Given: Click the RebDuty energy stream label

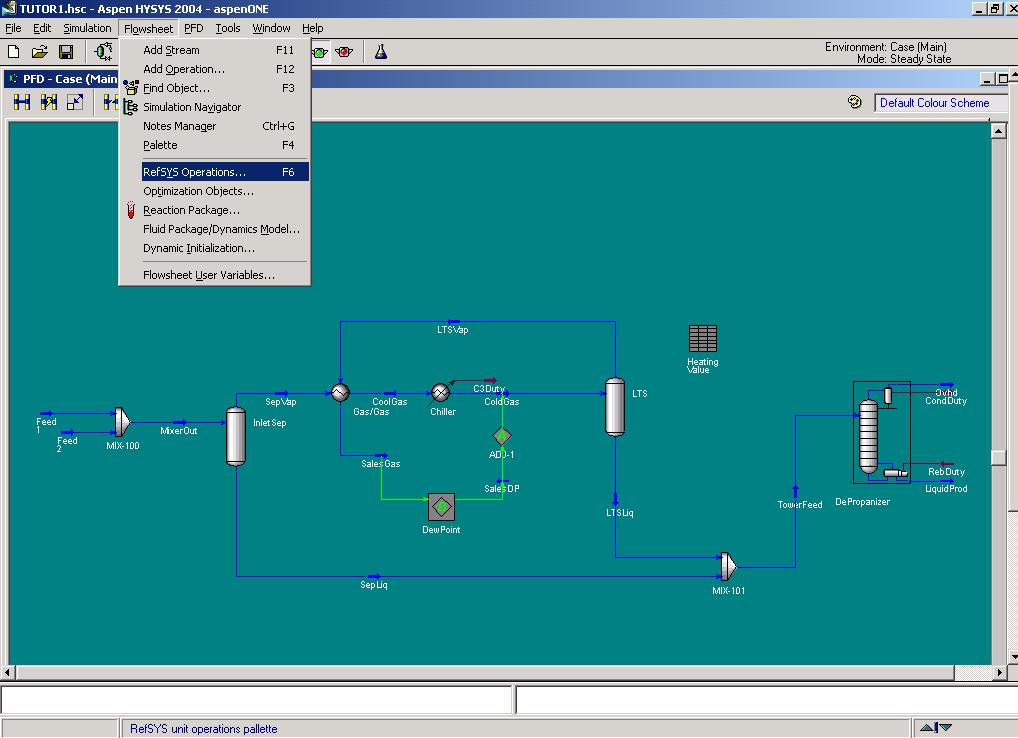Looking at the screenshot, I should (946, 472).
